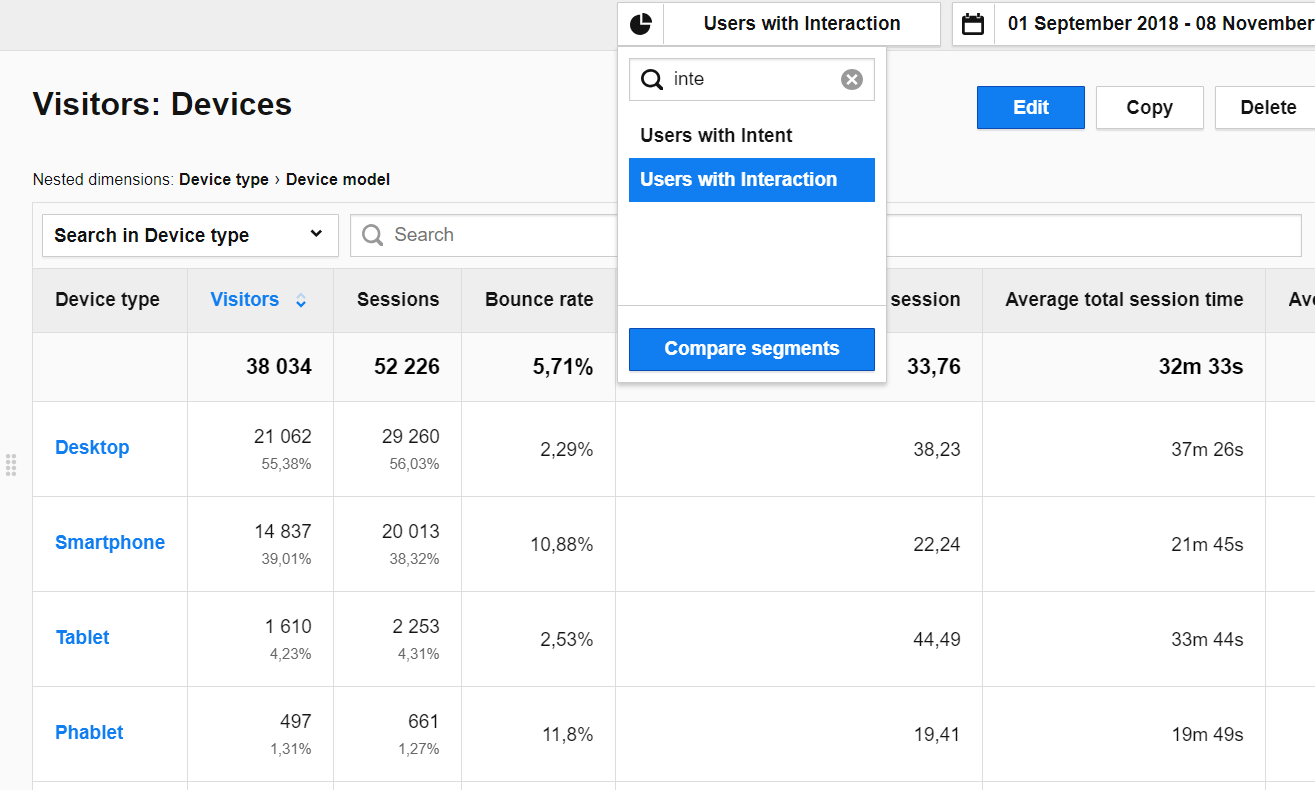Click the Copy button

point(1149,108)
